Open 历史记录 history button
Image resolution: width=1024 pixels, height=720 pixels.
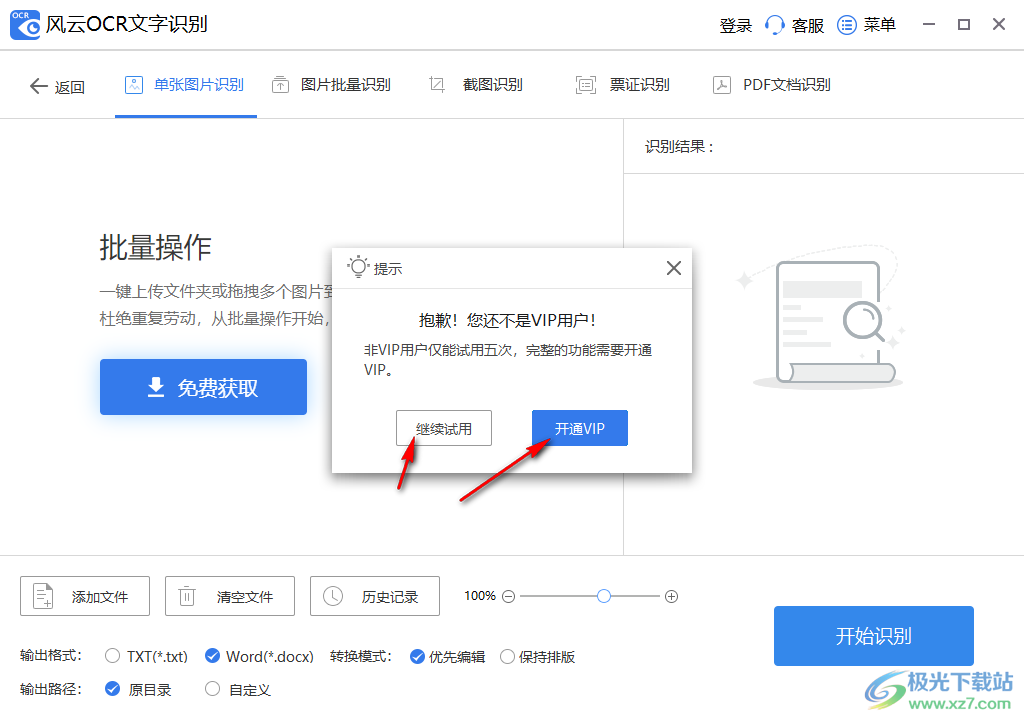point(375,596)
